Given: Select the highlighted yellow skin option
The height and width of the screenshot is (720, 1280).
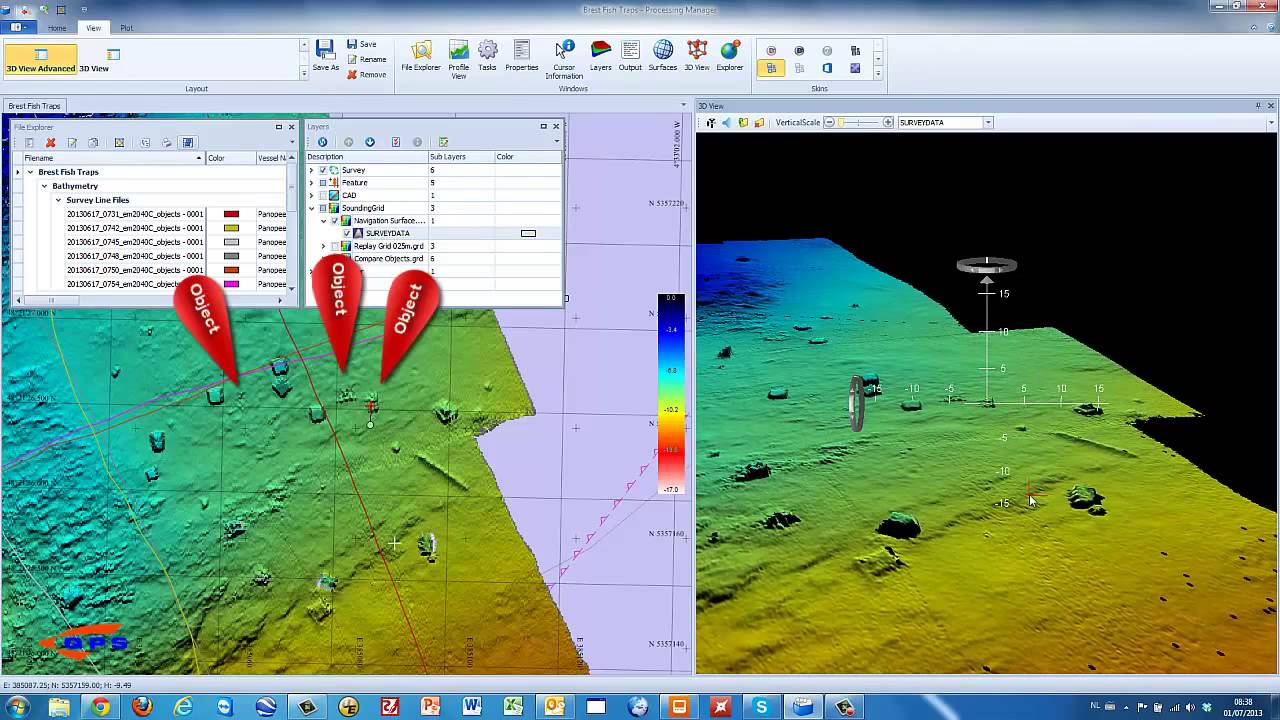Looking at the screenshot, I should pos(771,68).
